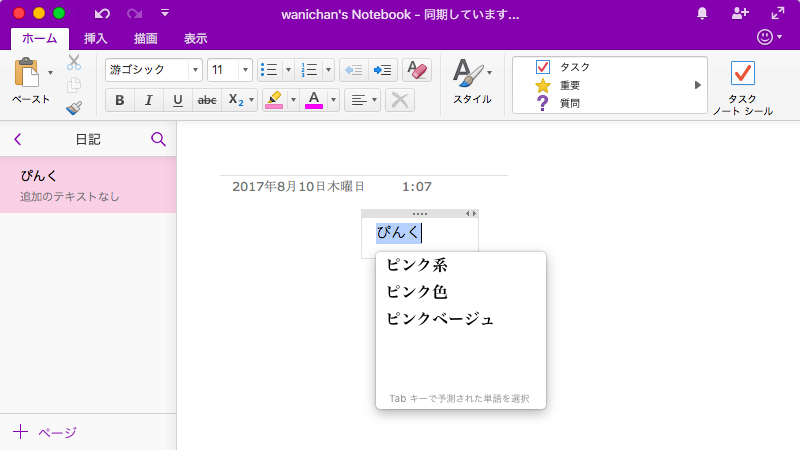Expand the numbering style dropdown arrow
The image size is (800, 450).
coord(328,70)
